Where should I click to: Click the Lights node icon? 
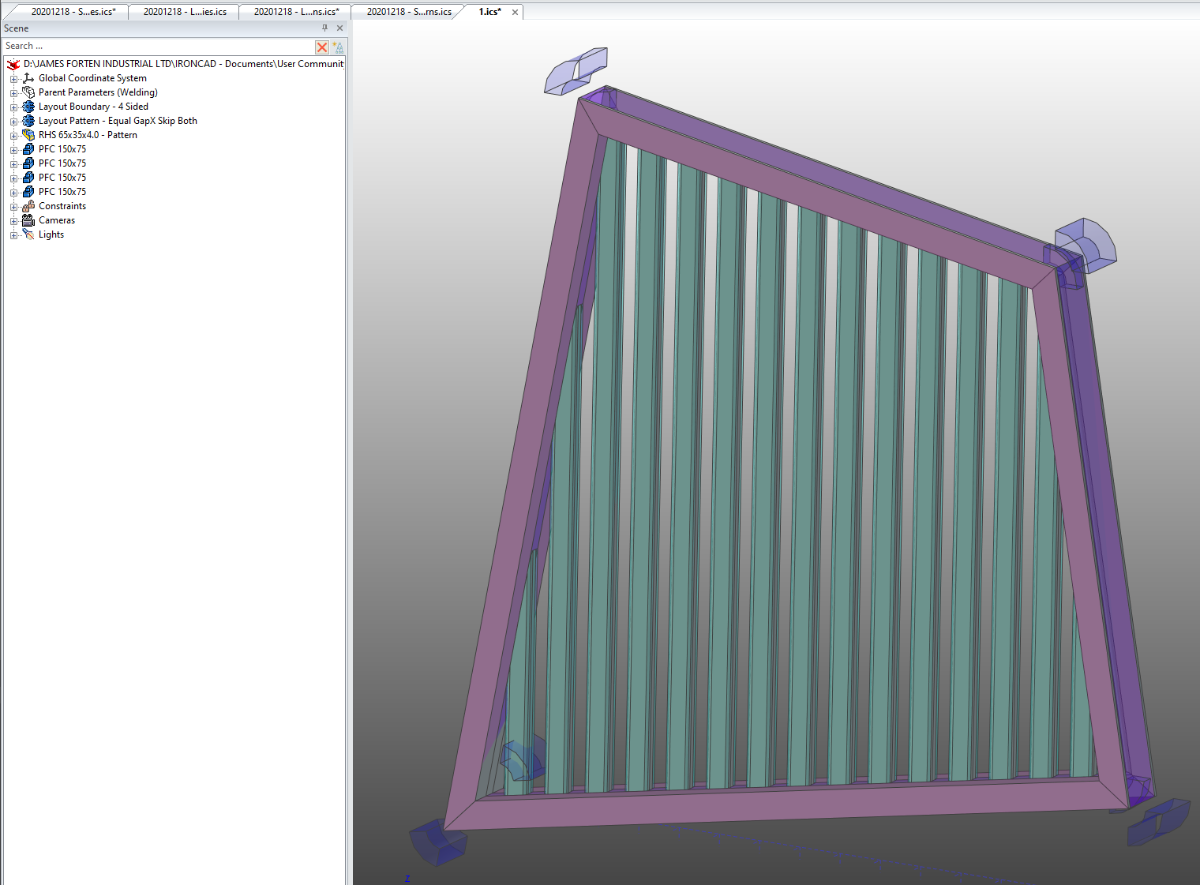click(28, 234)
